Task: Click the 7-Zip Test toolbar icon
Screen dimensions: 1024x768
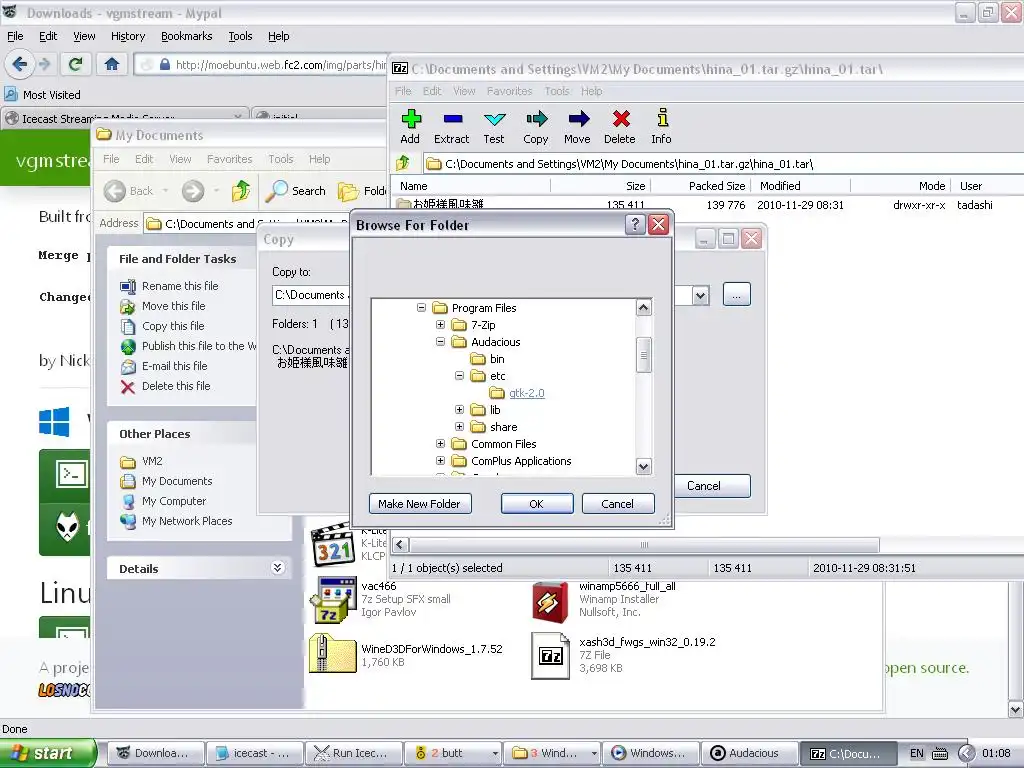Action: (x=494, y=120)
